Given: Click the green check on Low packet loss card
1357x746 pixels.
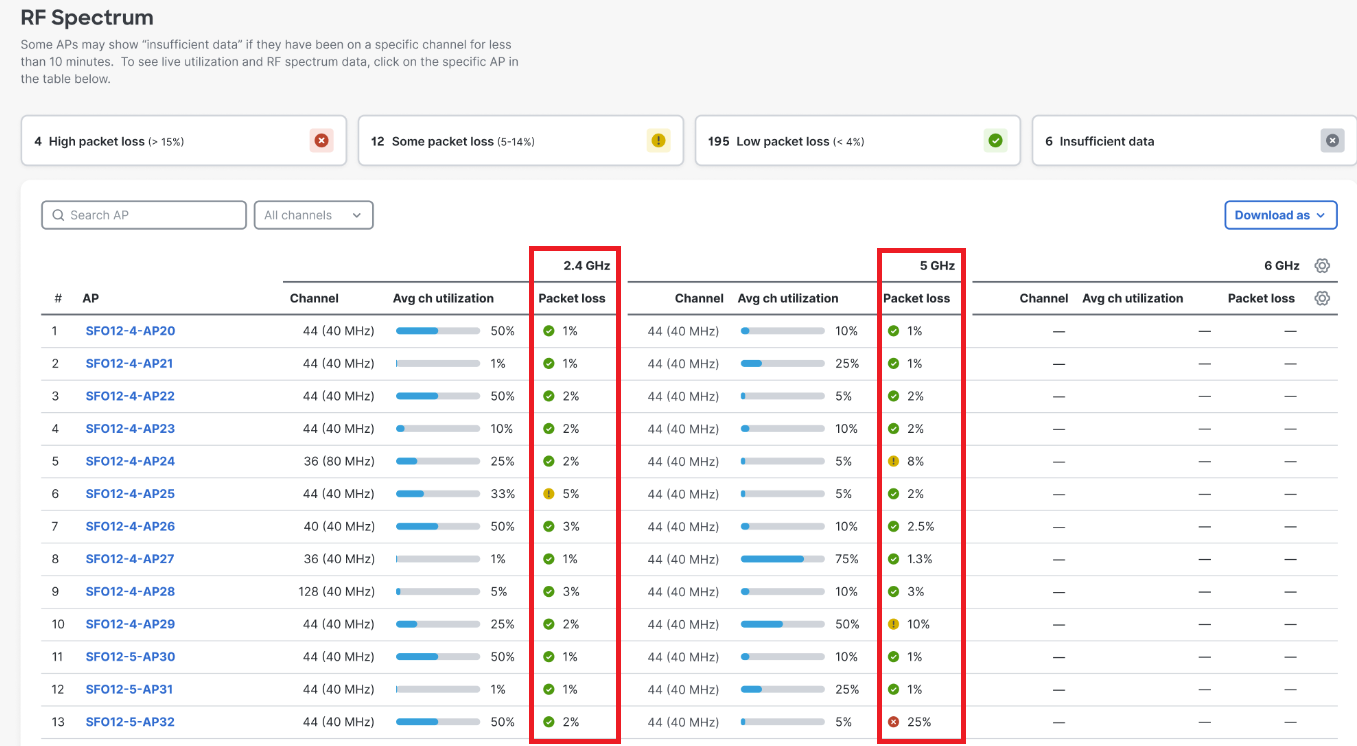Looking at the screenshot, I should 995,140.
